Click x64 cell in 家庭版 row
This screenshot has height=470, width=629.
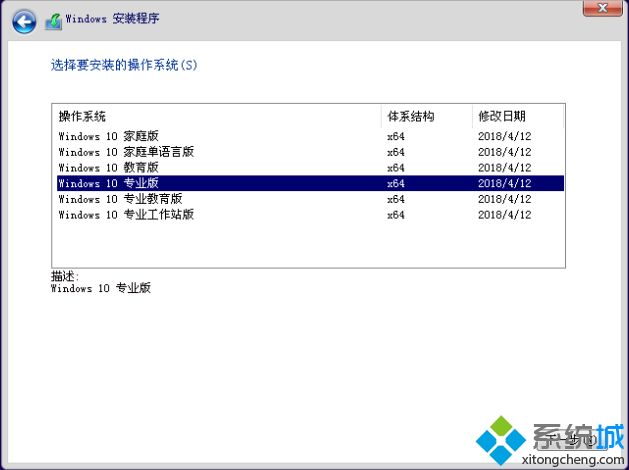pyautogui.click(x=396, y=136)
